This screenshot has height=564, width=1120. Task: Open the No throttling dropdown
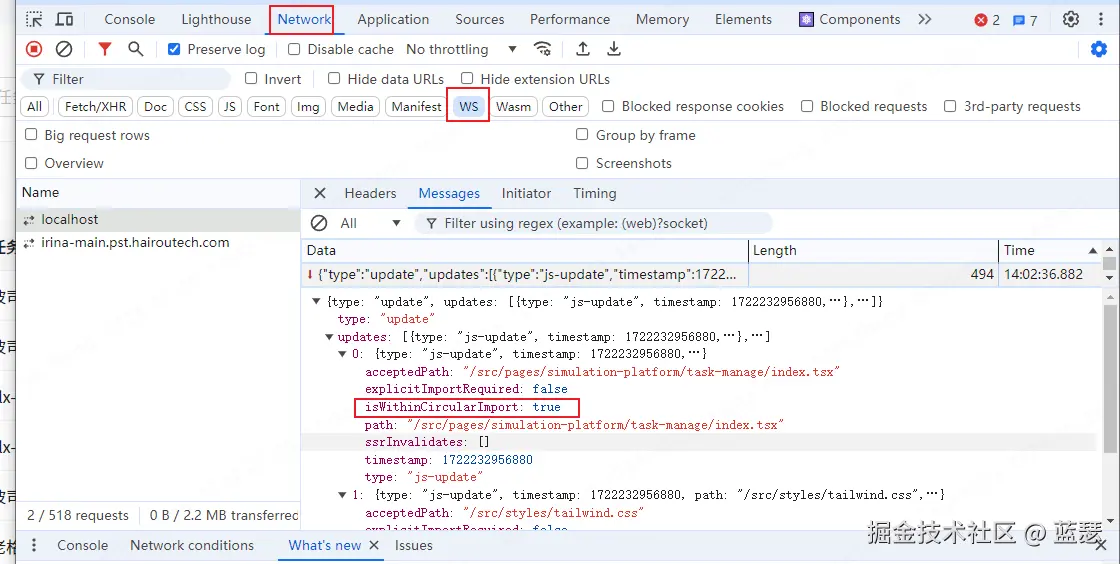pyautogui.click(x=461, y=49)
